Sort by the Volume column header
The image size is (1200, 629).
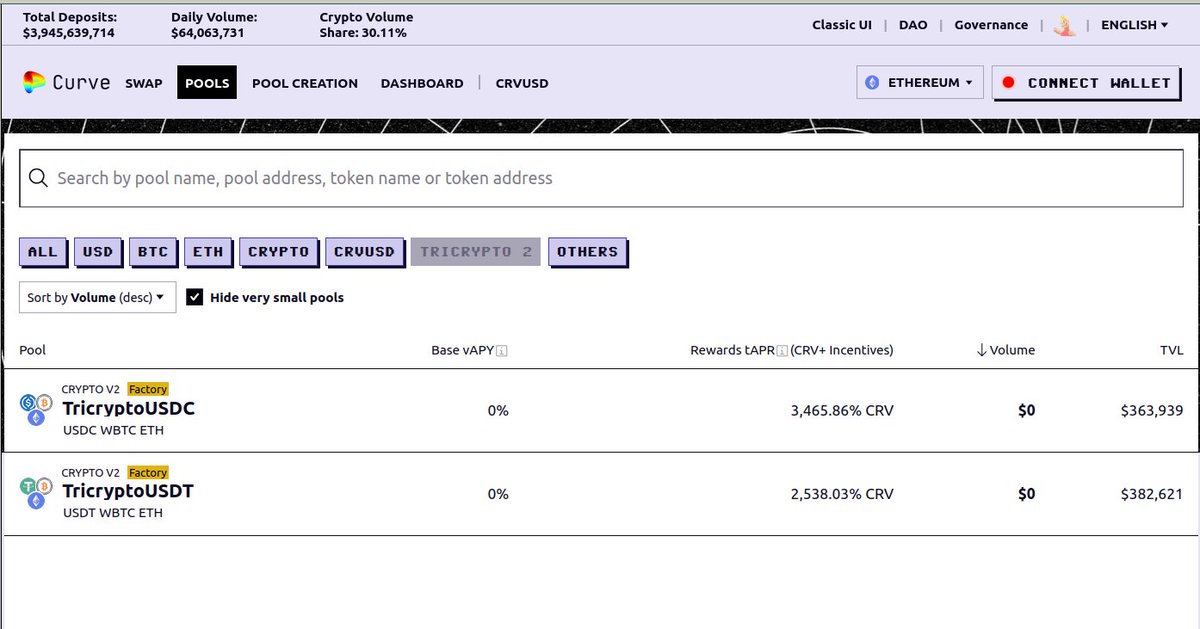pos(1006,350)
